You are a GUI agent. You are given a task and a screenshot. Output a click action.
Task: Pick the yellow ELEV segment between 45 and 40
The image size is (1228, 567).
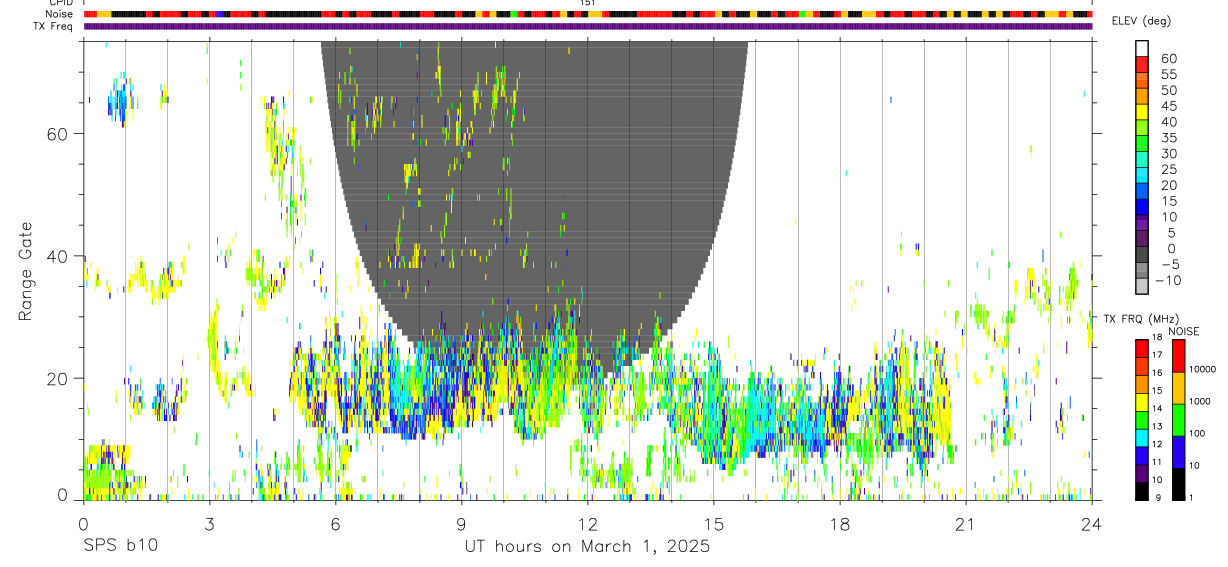(1142, 112)
